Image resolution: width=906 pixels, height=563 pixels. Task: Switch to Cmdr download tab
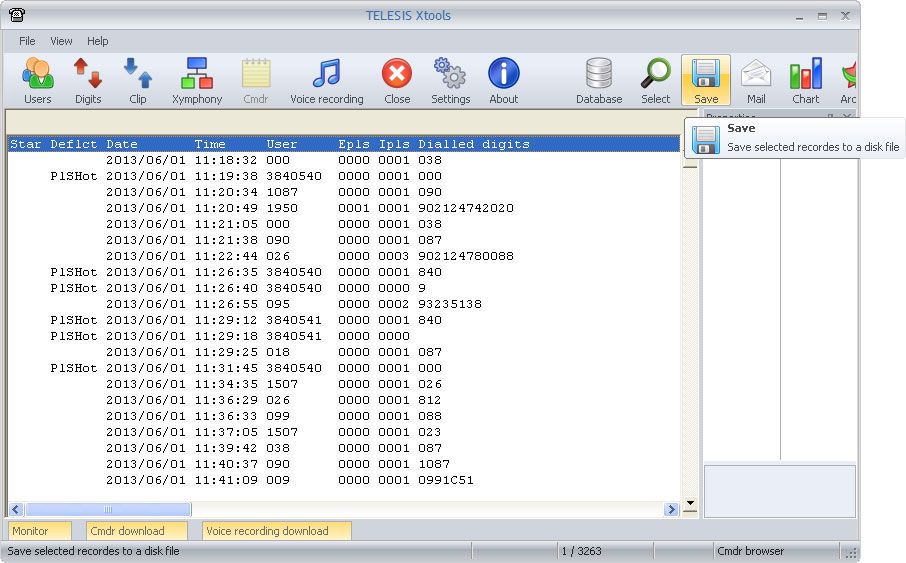[x=125, y=531]
